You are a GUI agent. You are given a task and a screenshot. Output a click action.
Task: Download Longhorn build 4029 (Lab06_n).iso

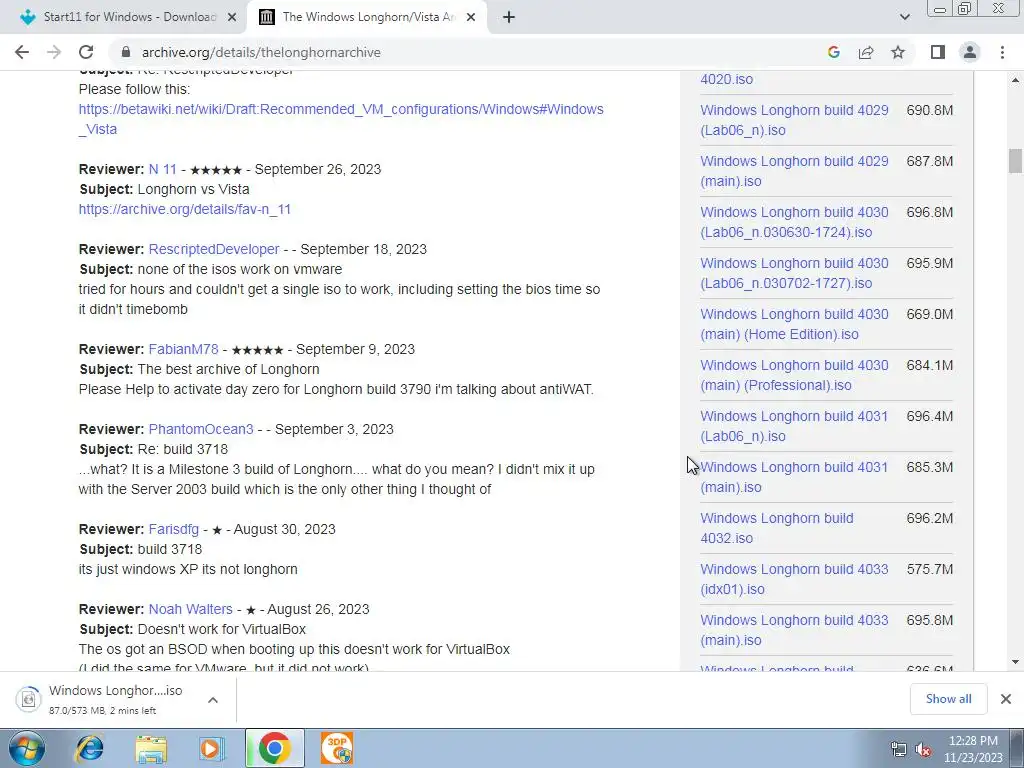click(794, 120)
